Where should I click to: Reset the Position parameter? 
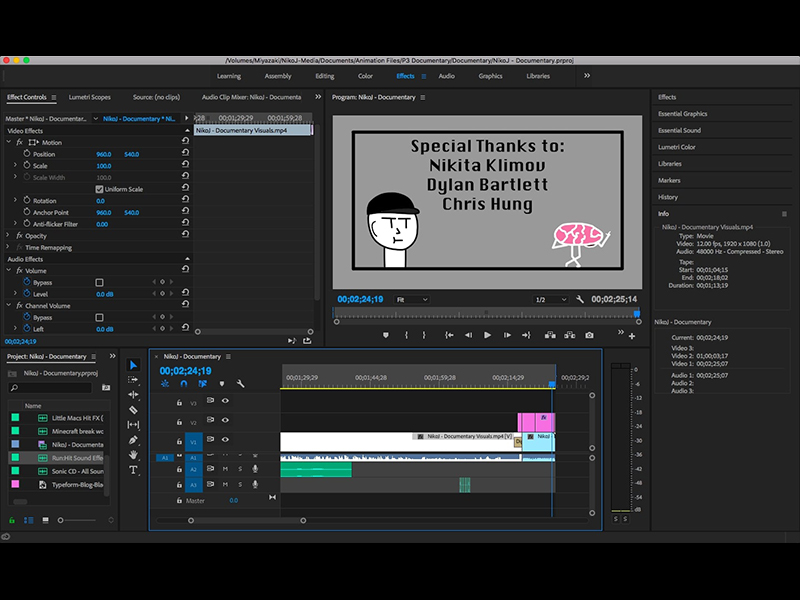185,154
